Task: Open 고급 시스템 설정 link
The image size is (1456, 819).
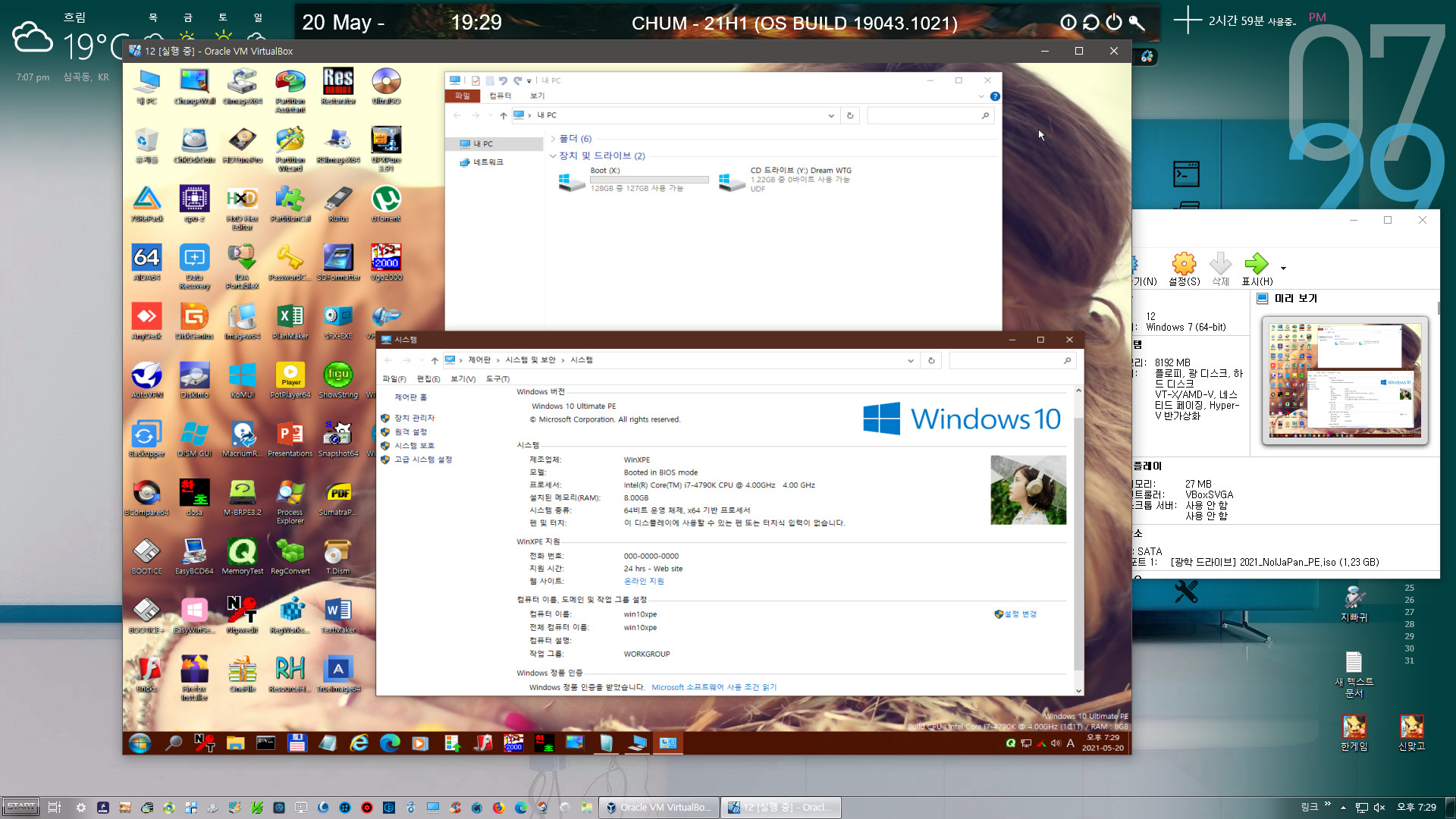Action: (x=423, y=460)
